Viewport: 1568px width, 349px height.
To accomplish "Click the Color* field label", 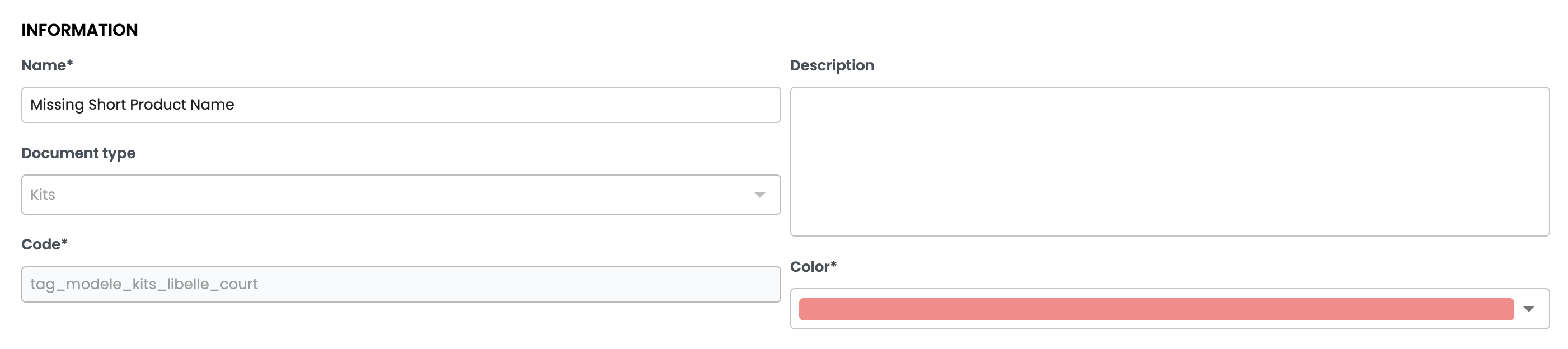I will [x=813, y=266].
